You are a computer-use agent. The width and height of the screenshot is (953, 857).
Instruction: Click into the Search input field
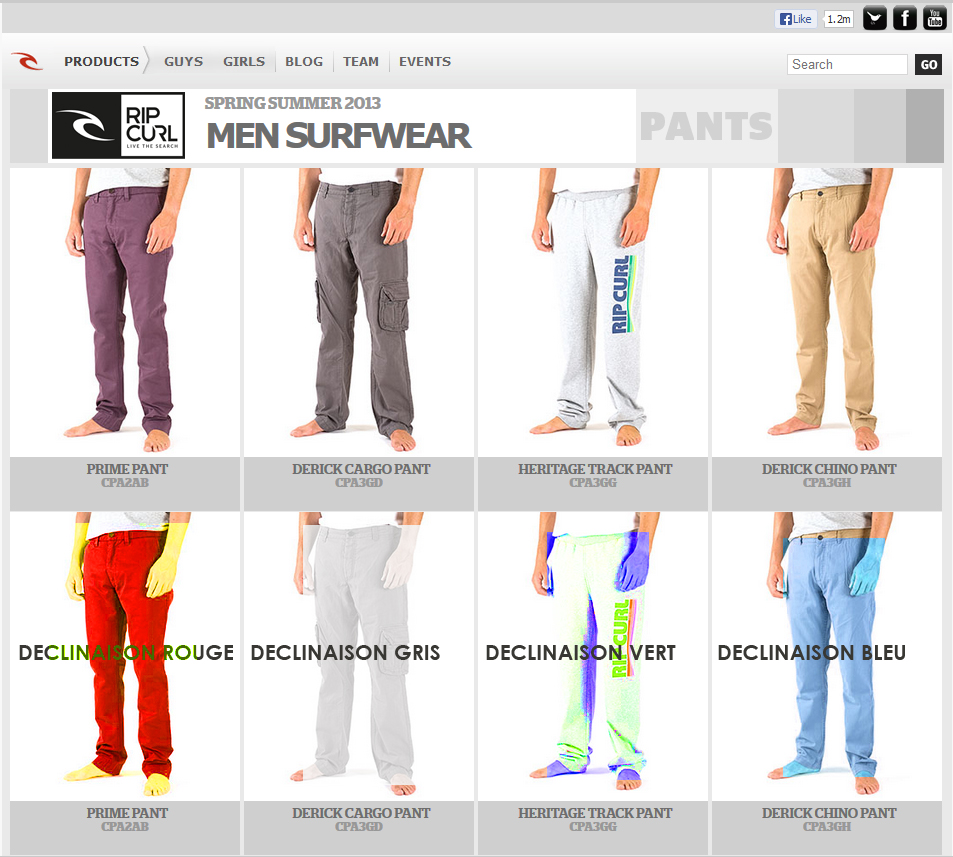[847, 64]
